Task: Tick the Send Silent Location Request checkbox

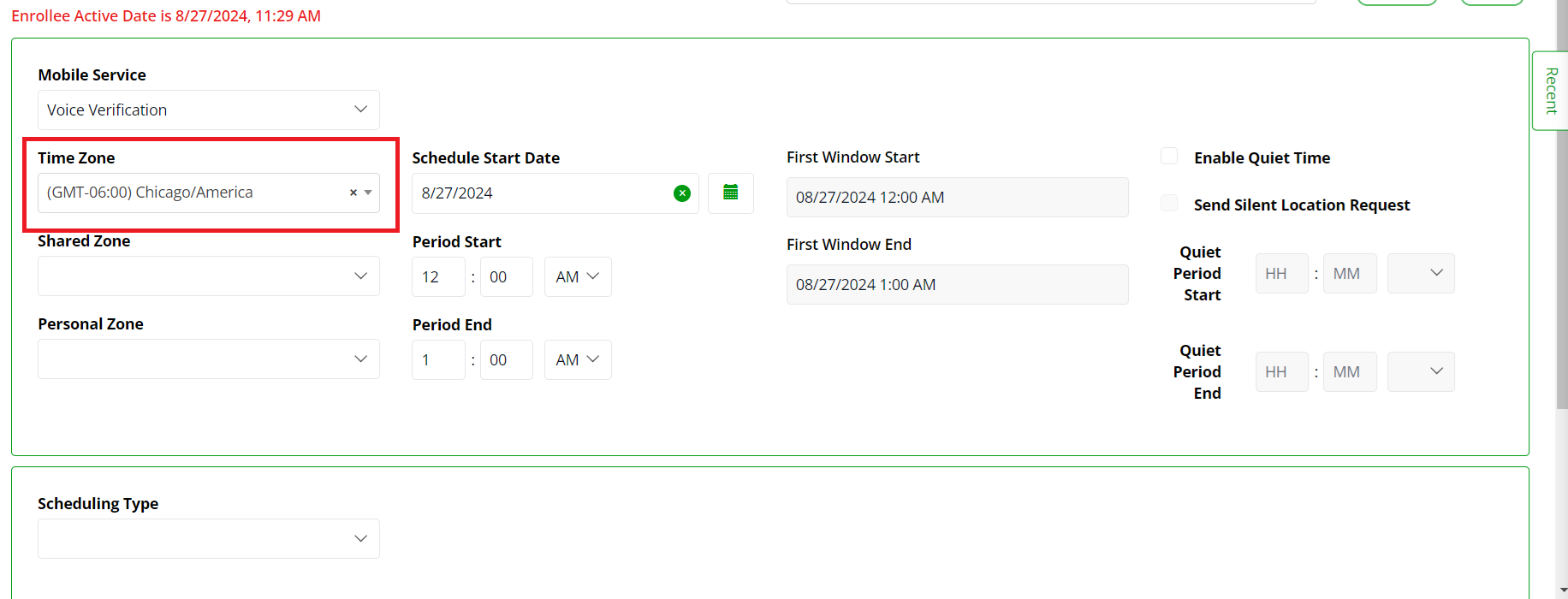Action: [x=1169, y=203]
